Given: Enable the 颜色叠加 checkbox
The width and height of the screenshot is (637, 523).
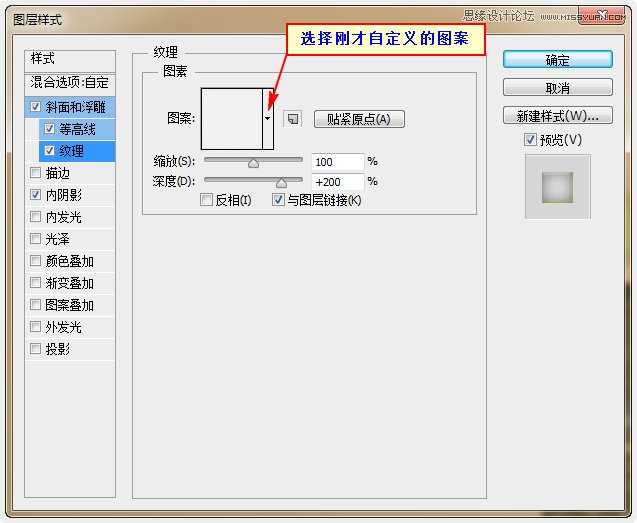Looking at the screenshot, I should click(x=35, y=260).
